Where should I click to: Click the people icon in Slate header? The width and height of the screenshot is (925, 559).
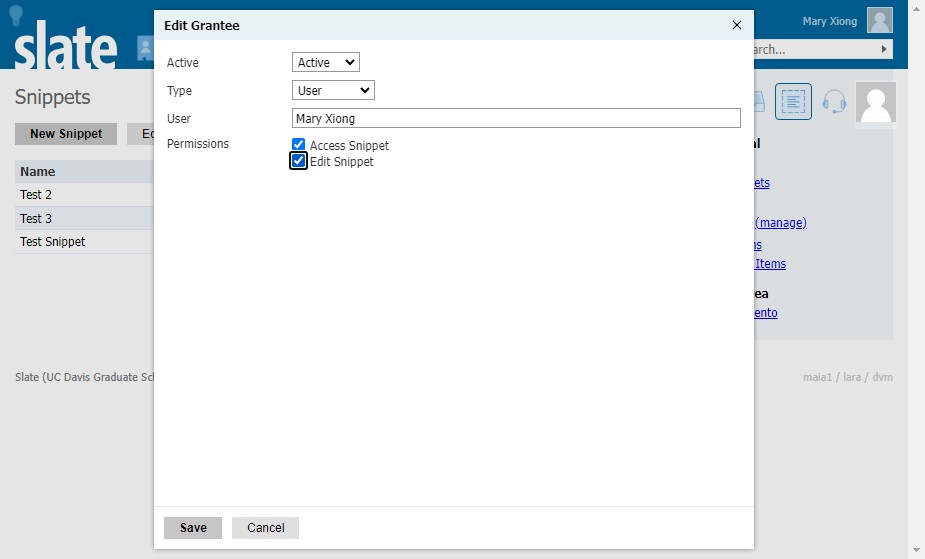click(x=145, y=48)
